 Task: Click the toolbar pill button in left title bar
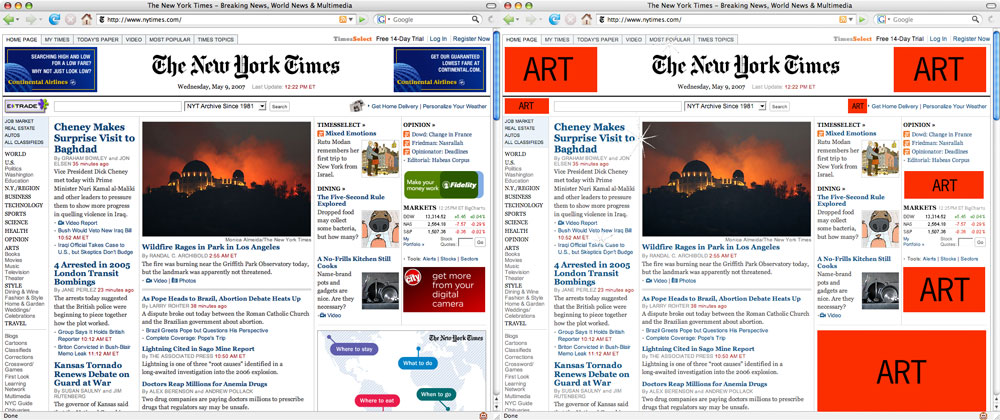[490, 4]
